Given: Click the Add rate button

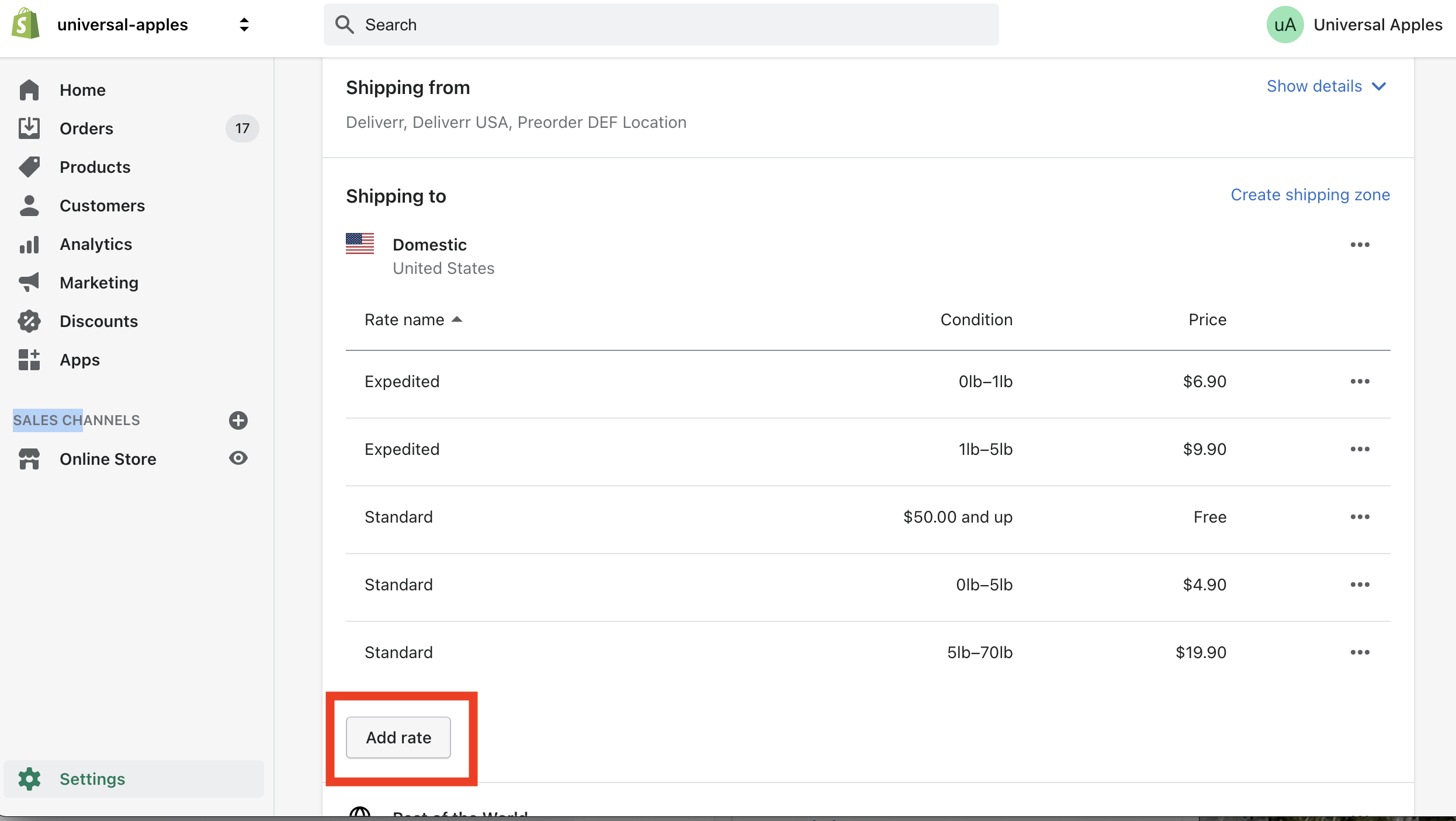Looking at the screenshot, I should [x=398, y=737].
